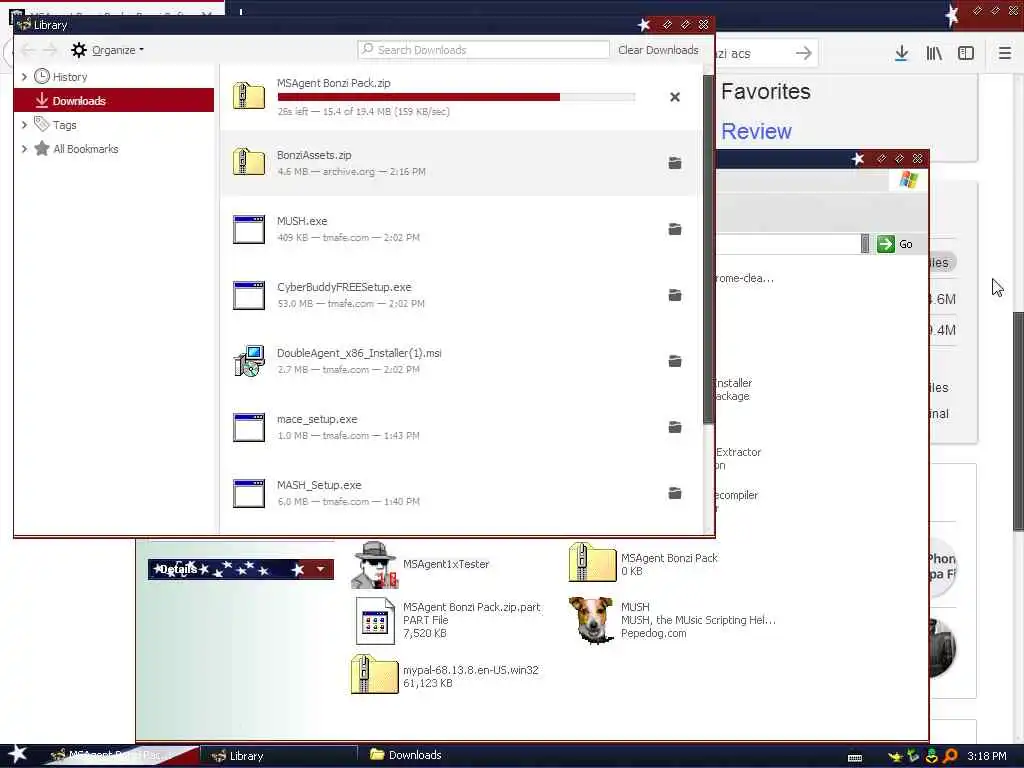Click the Windows flag logo in Explorer
This screenshot has height=768, width=1024.
[908, 180]
